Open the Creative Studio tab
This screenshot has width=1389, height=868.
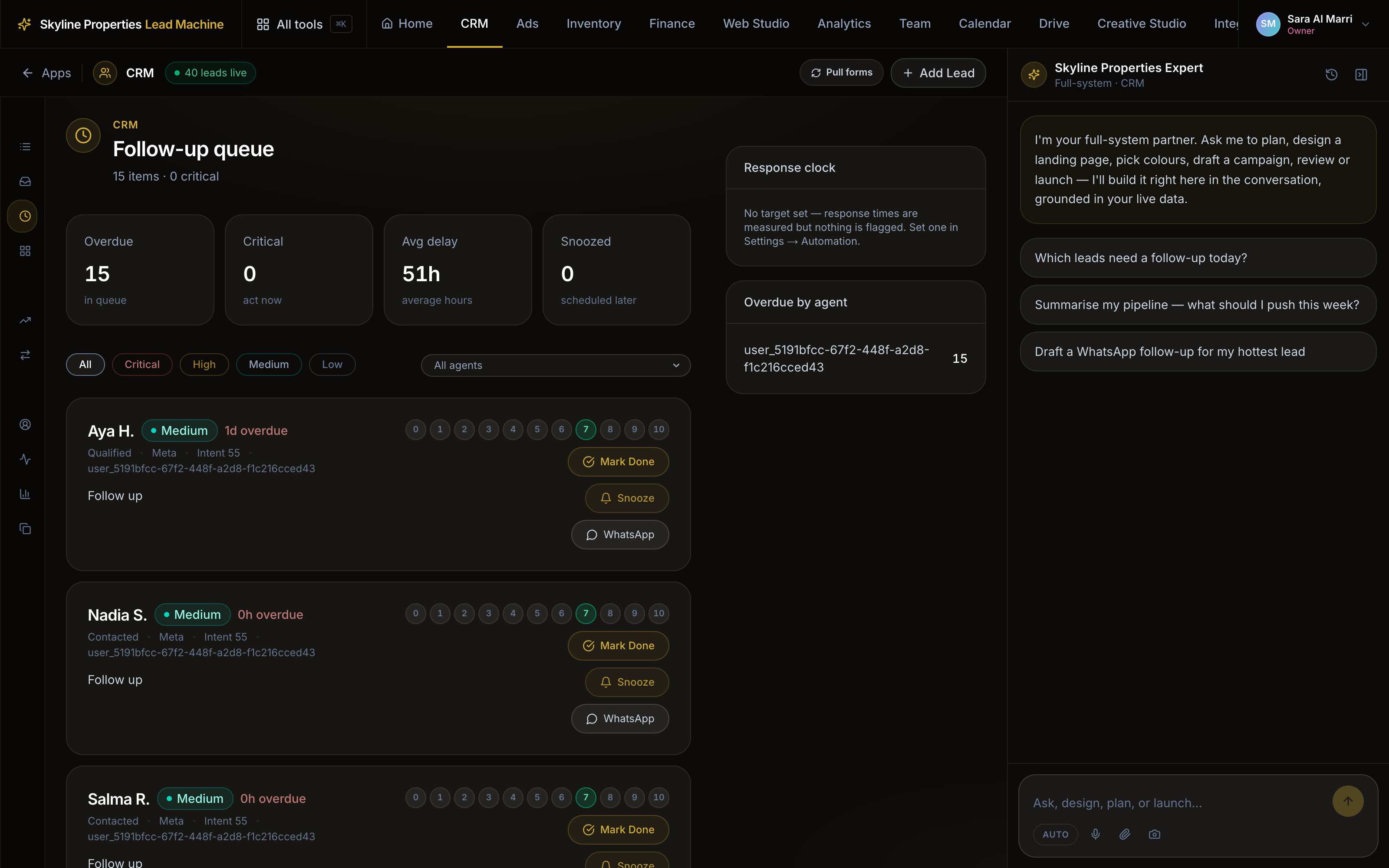pyautogui.click(x=1142, y=23)
